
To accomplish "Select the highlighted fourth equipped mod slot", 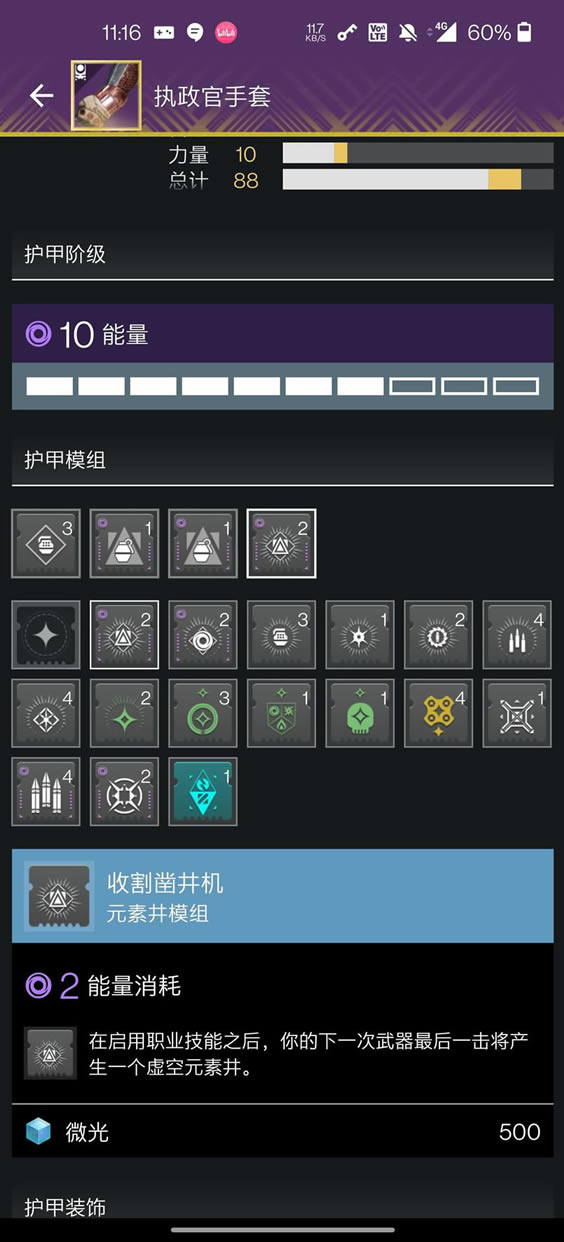I will coord(281,544).
